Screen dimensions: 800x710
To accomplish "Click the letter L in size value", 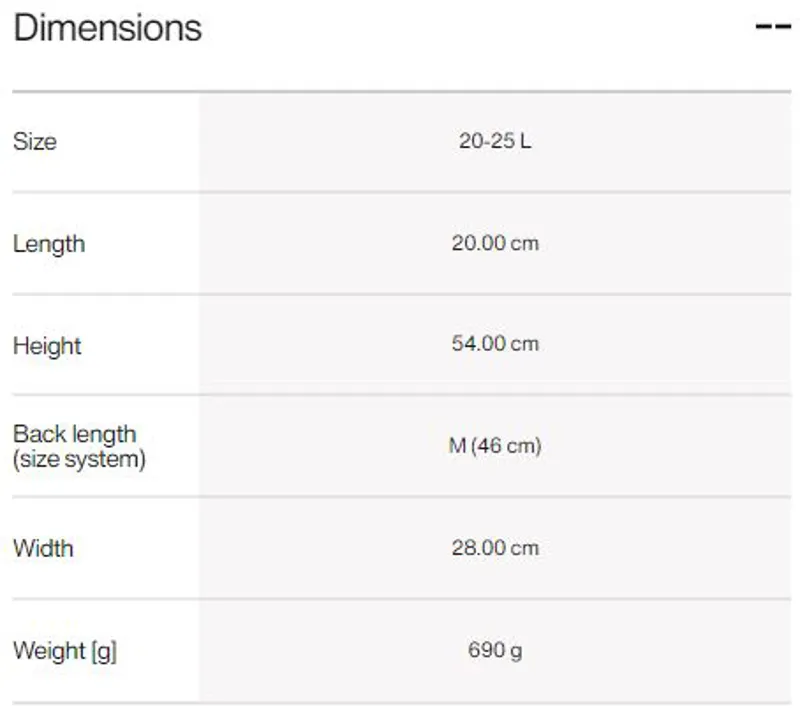I will coord(526,141).
